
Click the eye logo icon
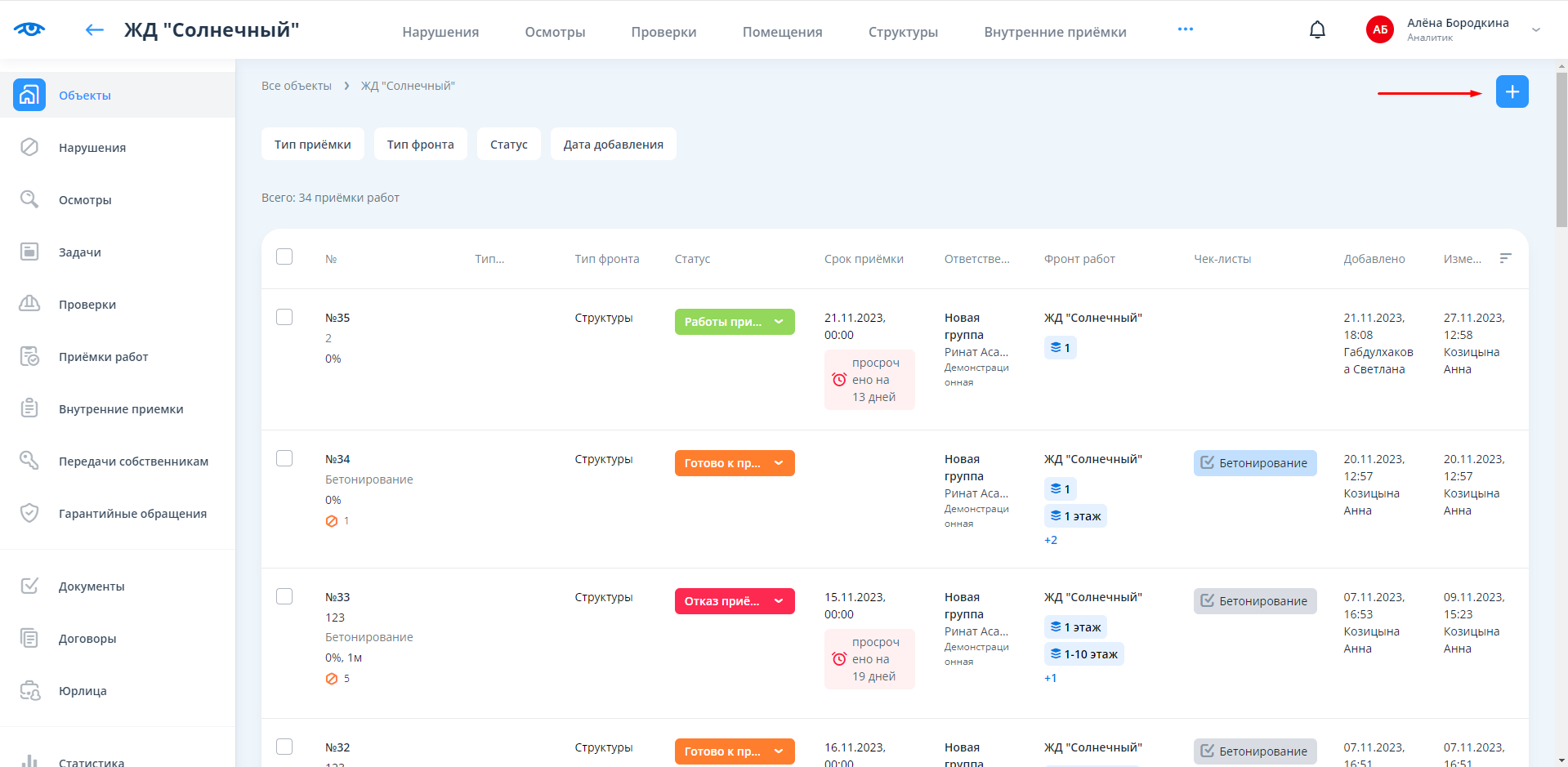coord(29,29)
